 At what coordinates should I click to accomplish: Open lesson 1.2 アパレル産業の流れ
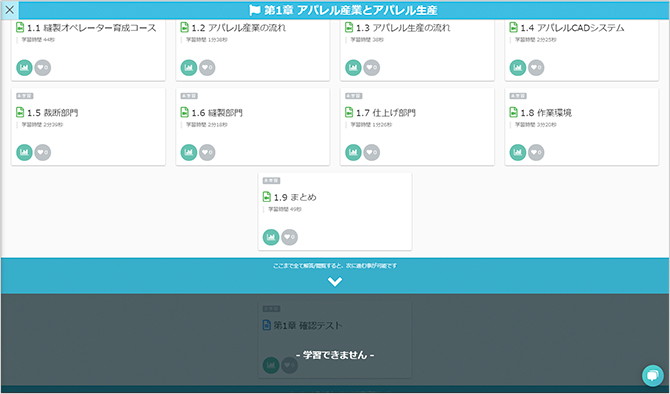239,28
